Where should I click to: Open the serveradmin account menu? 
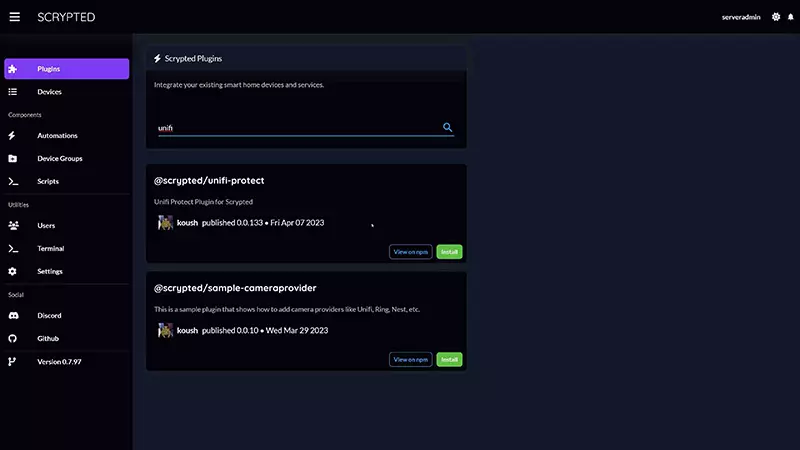coord(741,17)
